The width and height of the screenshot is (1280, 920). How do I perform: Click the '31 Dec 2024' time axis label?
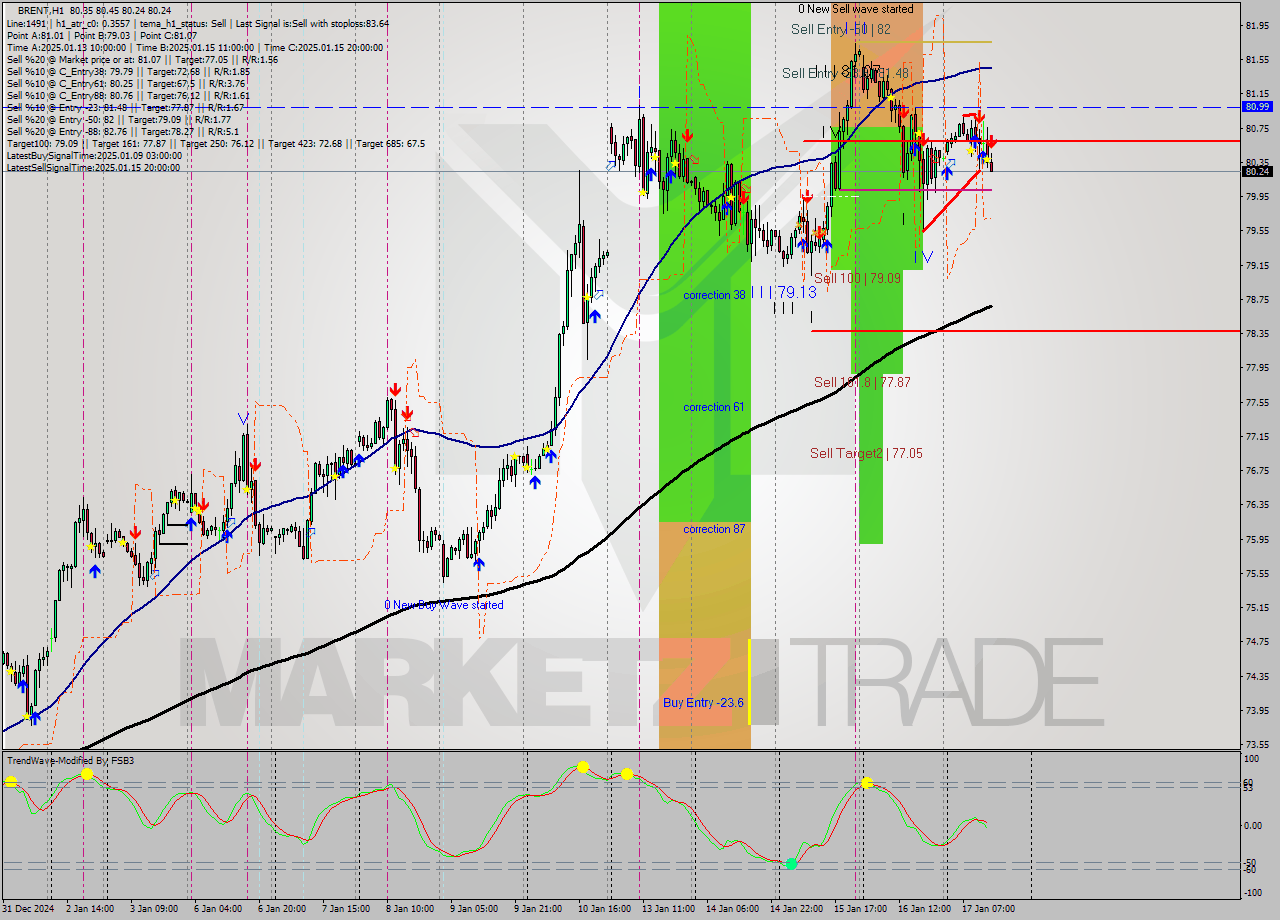pyautogui.click(x=27, y=909)
